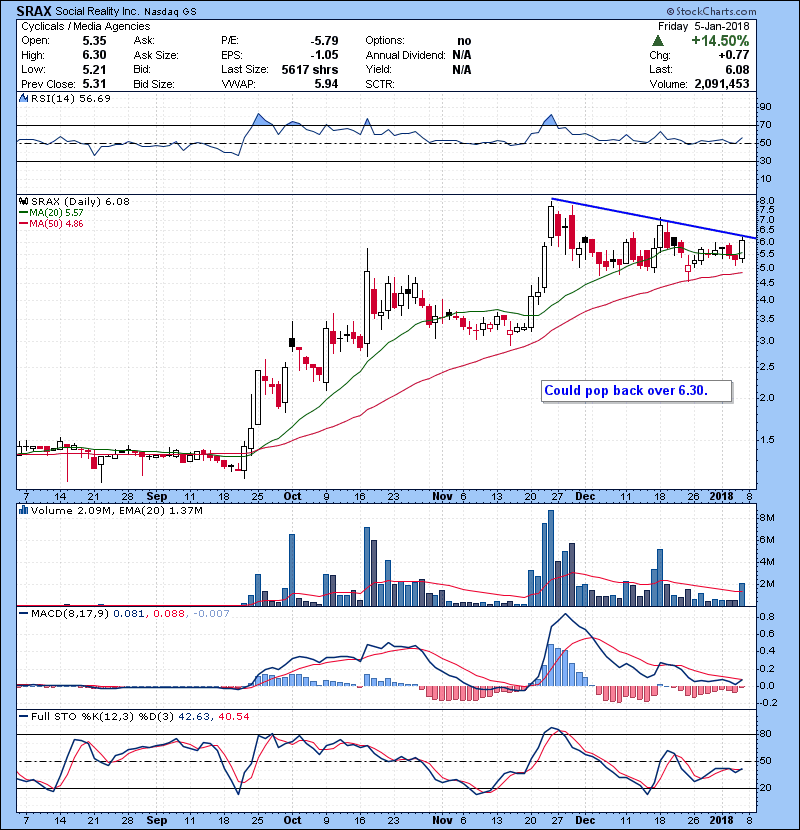This screenshot has width=800, height=830.
Task: Click the Sep label on price chart axis
Action: 157,497
